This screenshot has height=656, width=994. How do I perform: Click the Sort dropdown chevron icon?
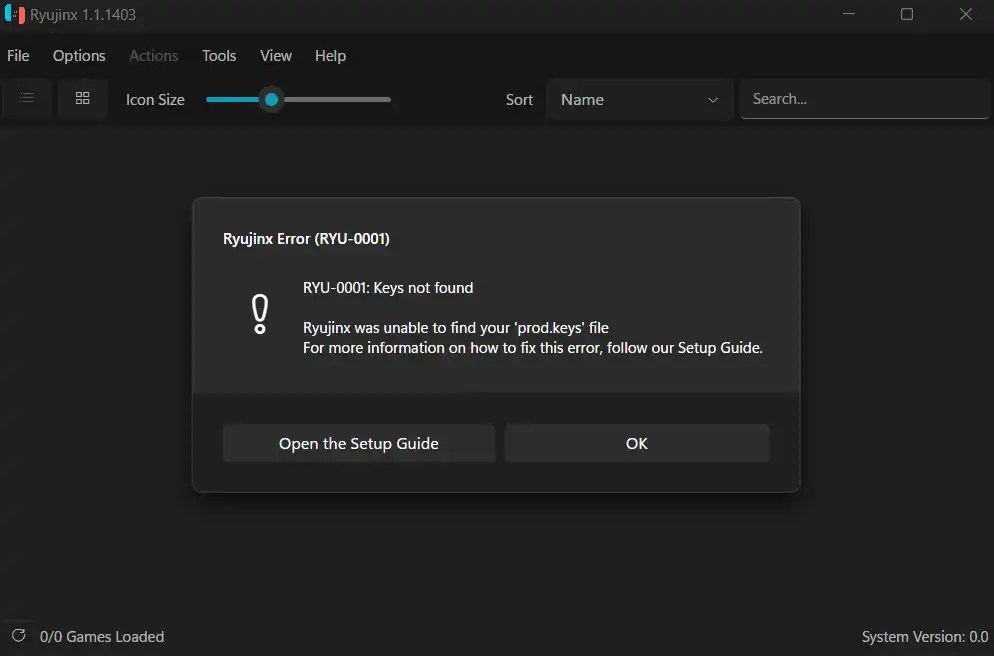(x=712, y=100)
